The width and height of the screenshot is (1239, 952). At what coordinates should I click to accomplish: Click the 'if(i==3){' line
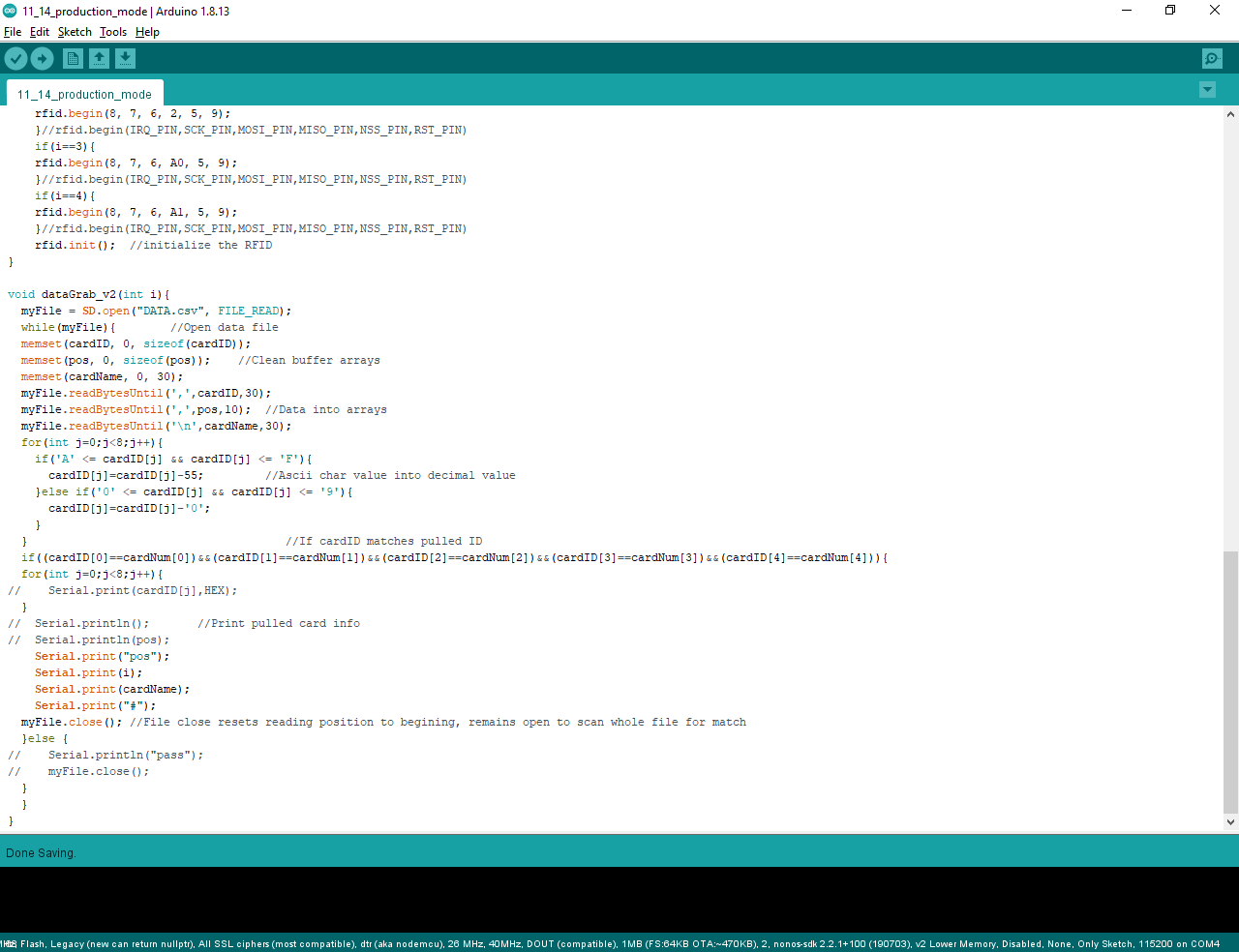click(65, 146)
